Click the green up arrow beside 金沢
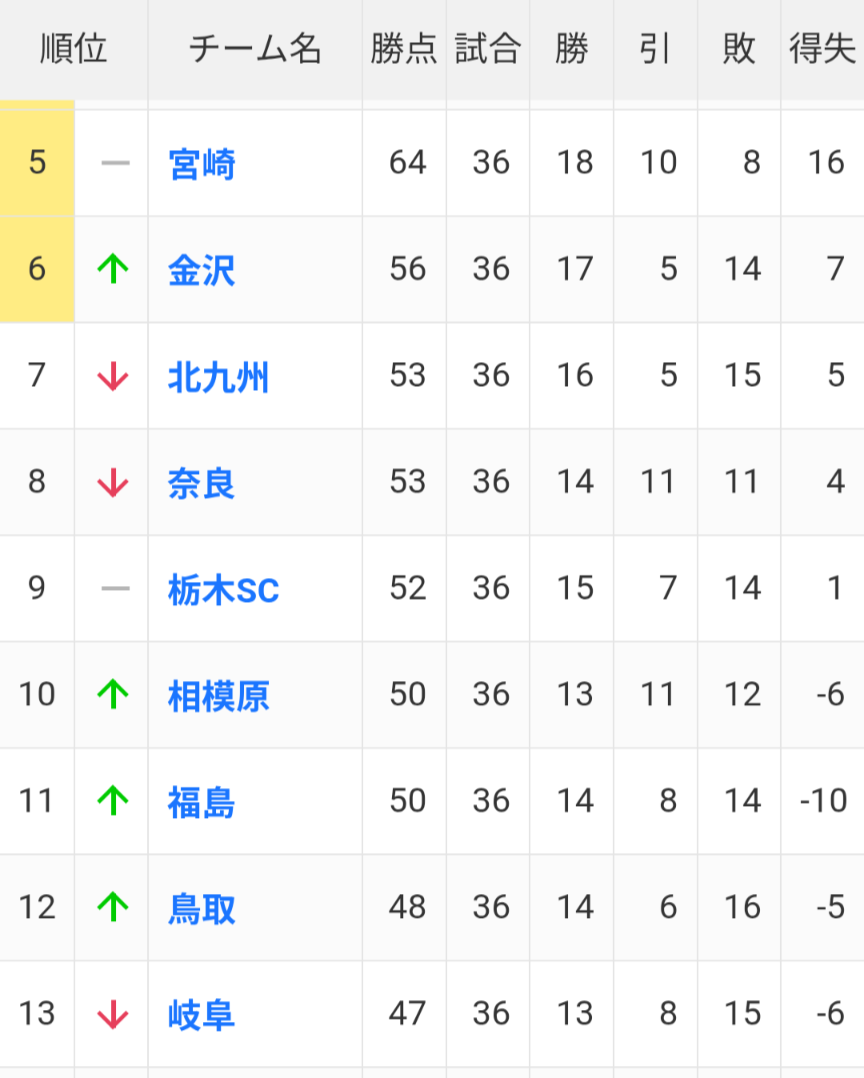 [113, 269]
